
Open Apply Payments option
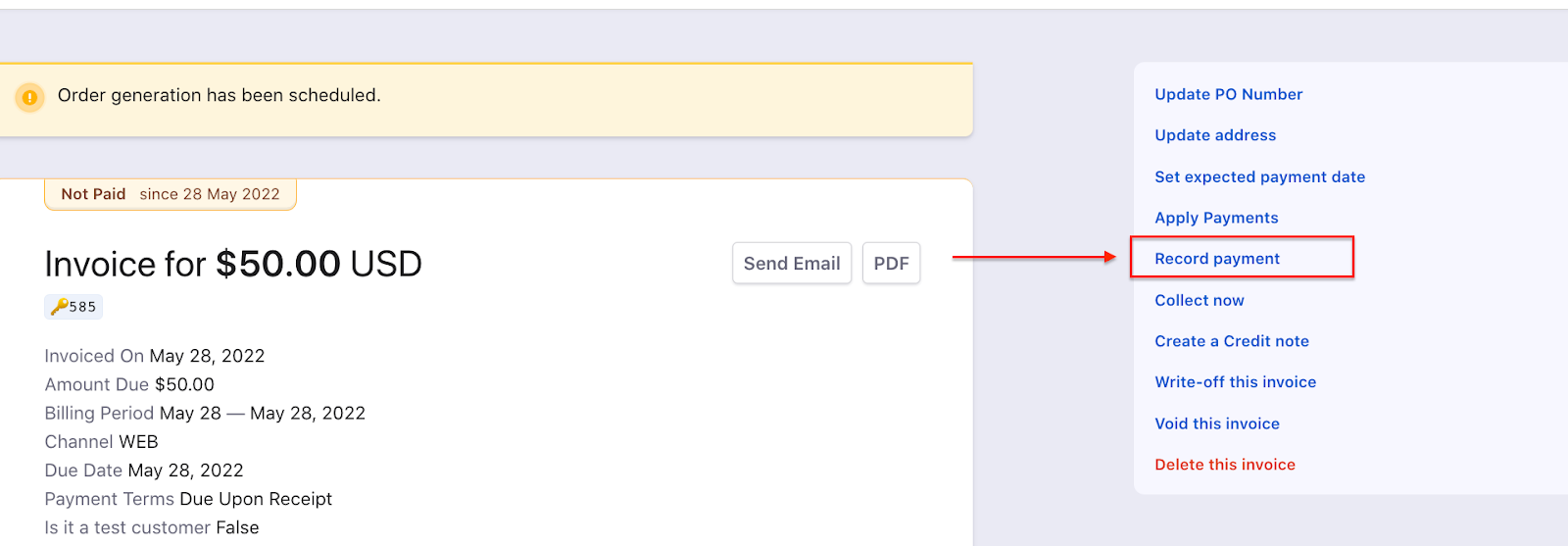pos(1216,218)
